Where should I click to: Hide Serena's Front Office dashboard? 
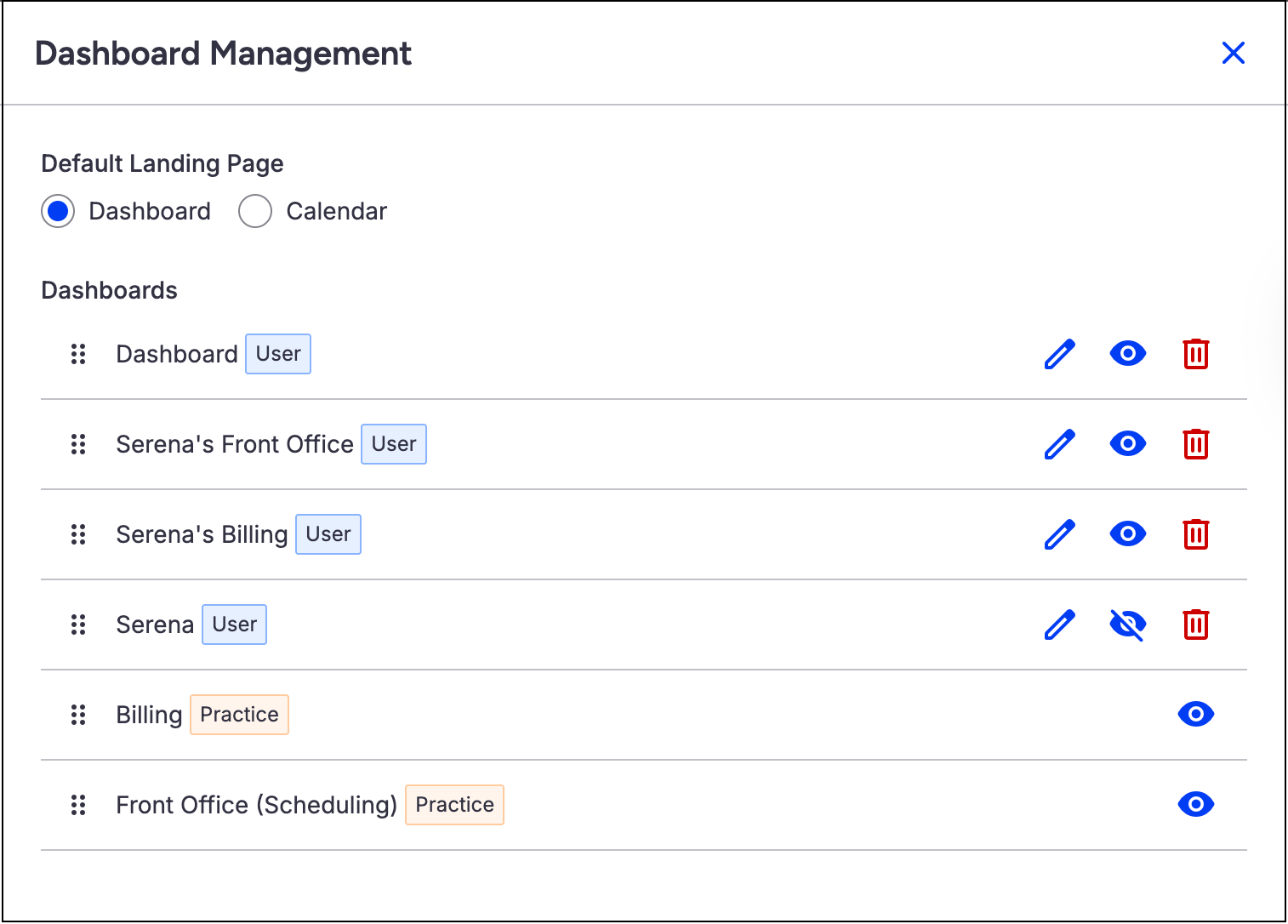pyautogui.click(x=1127, y=444)
